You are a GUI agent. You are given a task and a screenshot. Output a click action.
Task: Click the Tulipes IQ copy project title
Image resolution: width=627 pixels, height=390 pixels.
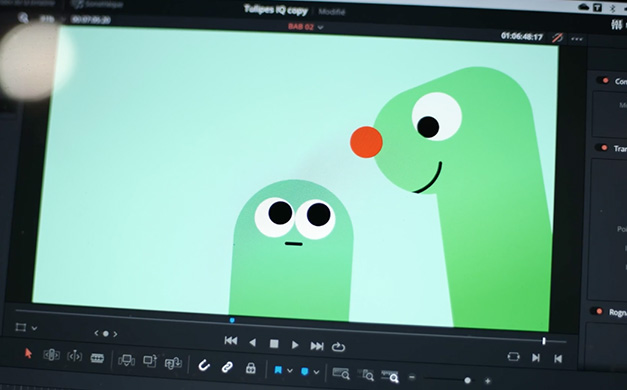276,10
